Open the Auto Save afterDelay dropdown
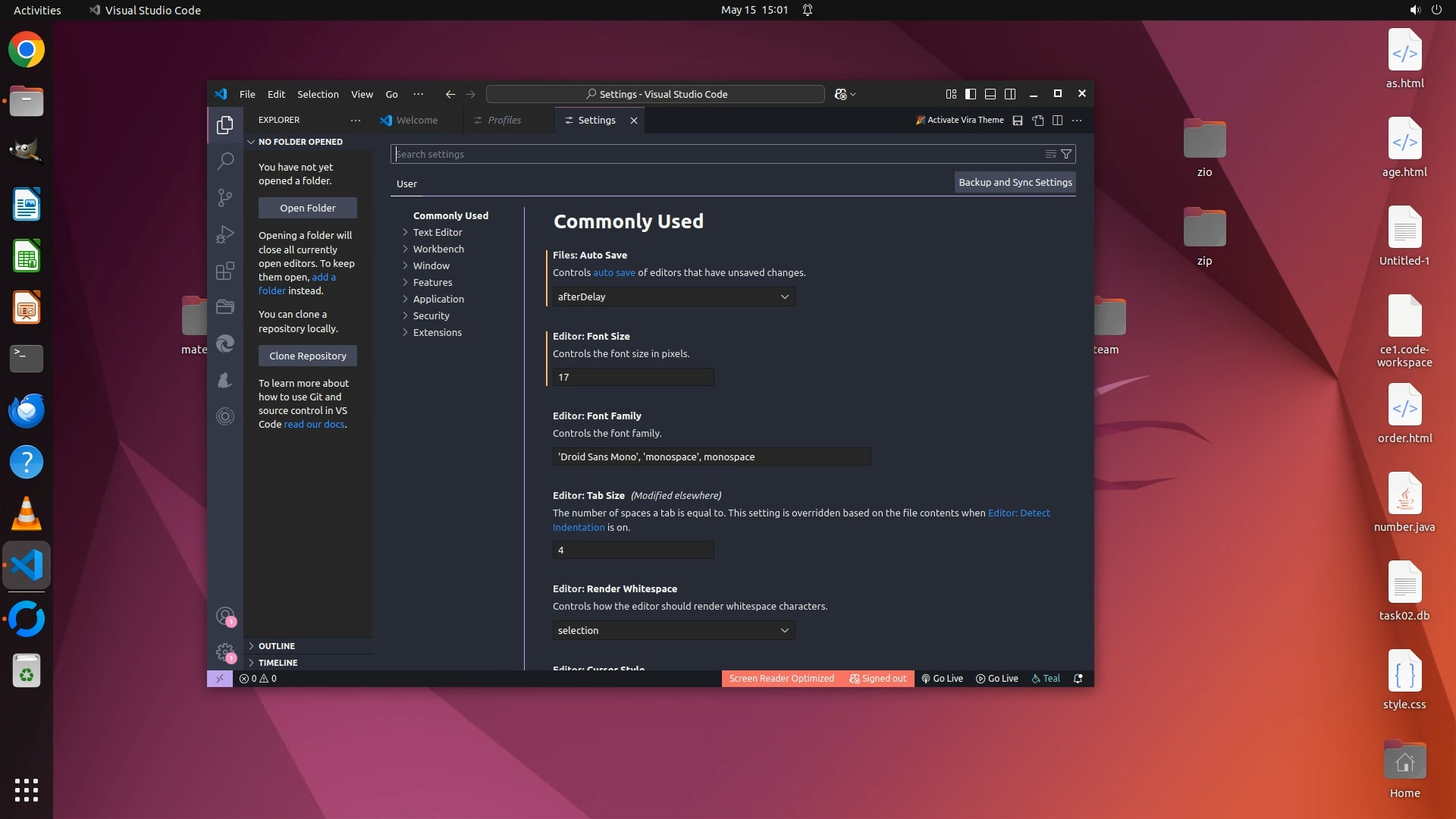Image resolution: width=1456 pixels, height=819 pixels. [x=673, y=297]
